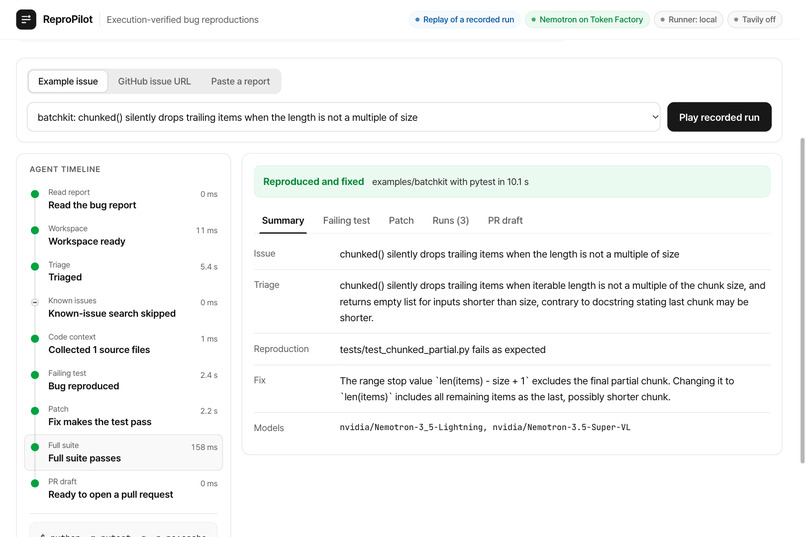Open the PR draft tab
The image size is (806, 537).
click(505, 221)
